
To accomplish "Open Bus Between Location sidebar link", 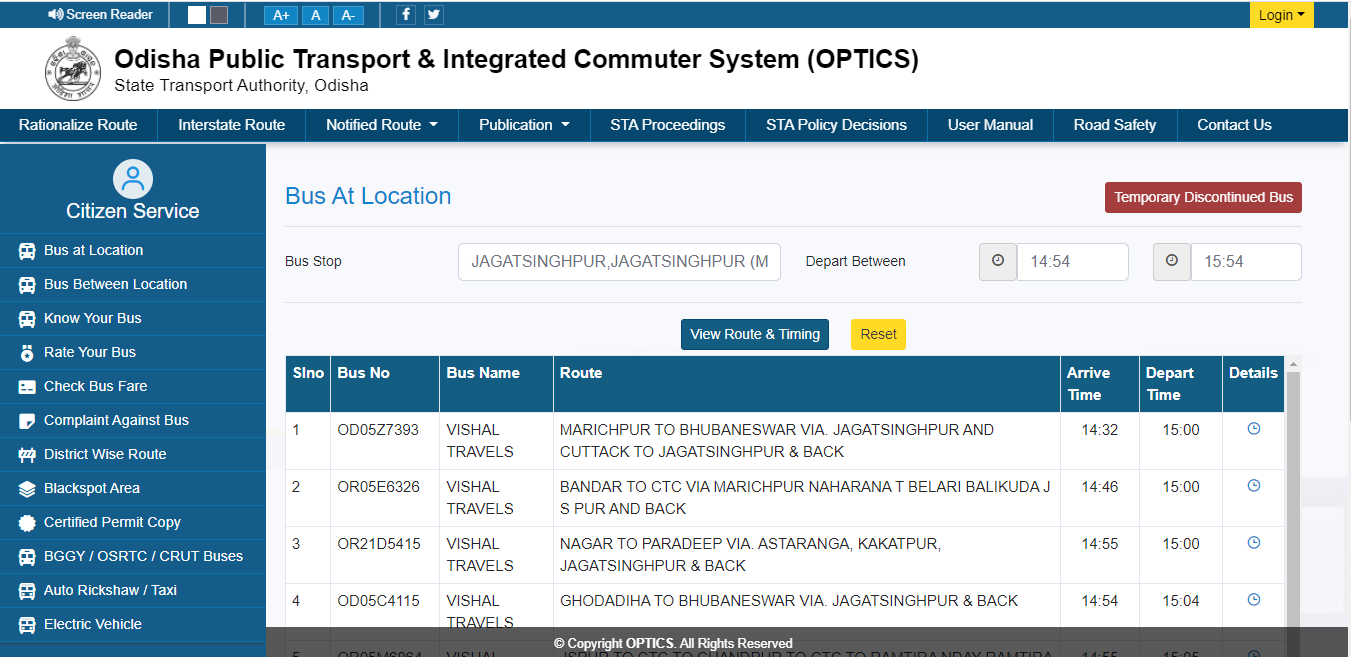I will click(133, 284).
